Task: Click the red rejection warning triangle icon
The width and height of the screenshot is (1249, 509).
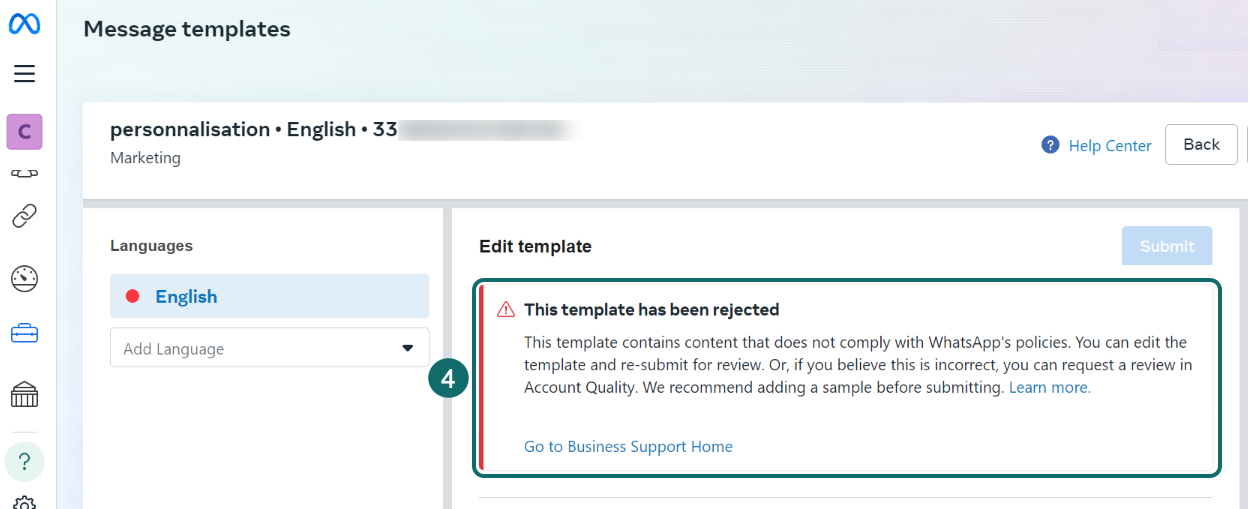Action: [x=506, y=310]
